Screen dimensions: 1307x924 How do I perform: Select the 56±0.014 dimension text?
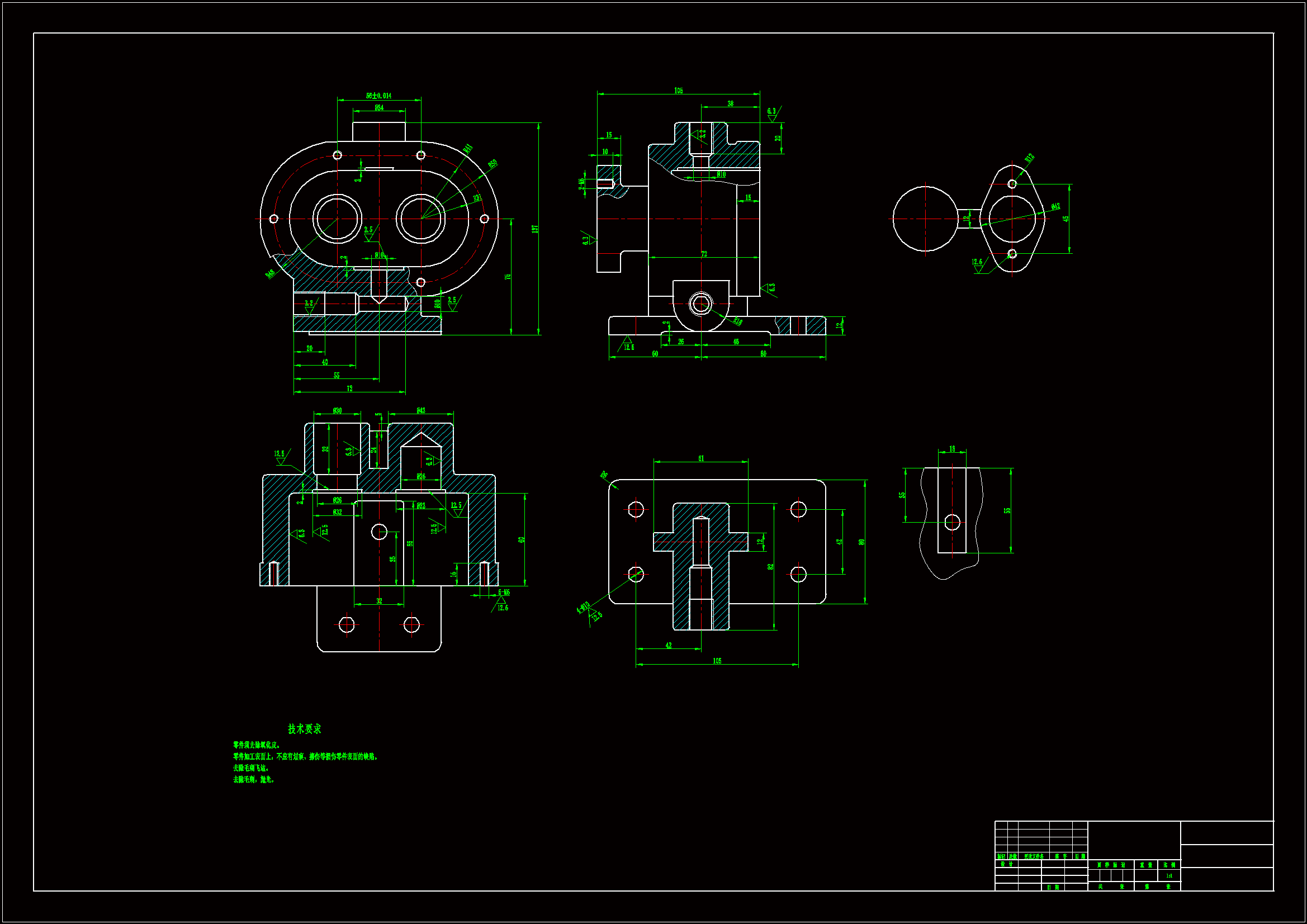(378, 96)
